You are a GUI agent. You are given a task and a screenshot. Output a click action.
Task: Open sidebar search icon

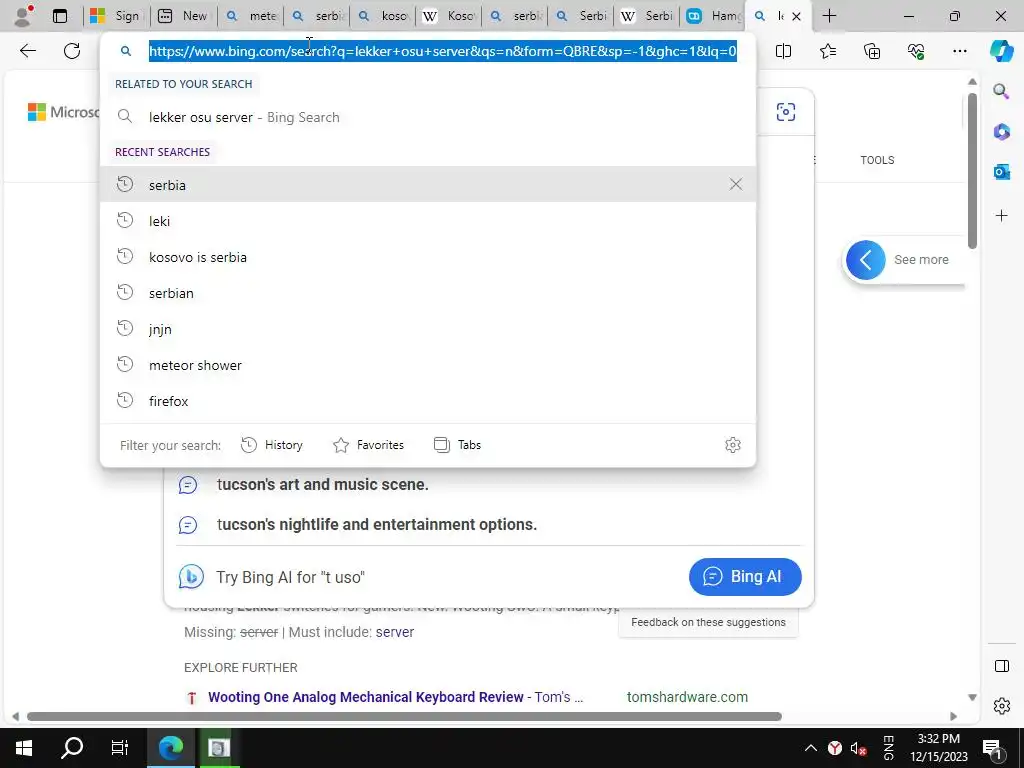1001,91
